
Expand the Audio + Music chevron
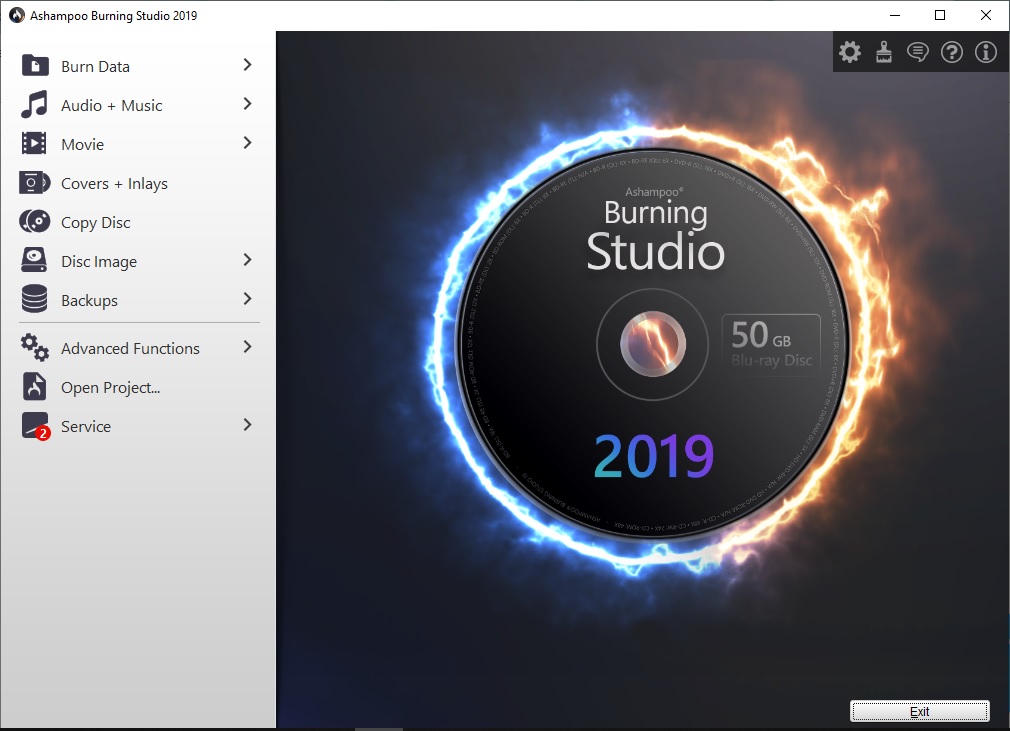[x=248, y=103]
